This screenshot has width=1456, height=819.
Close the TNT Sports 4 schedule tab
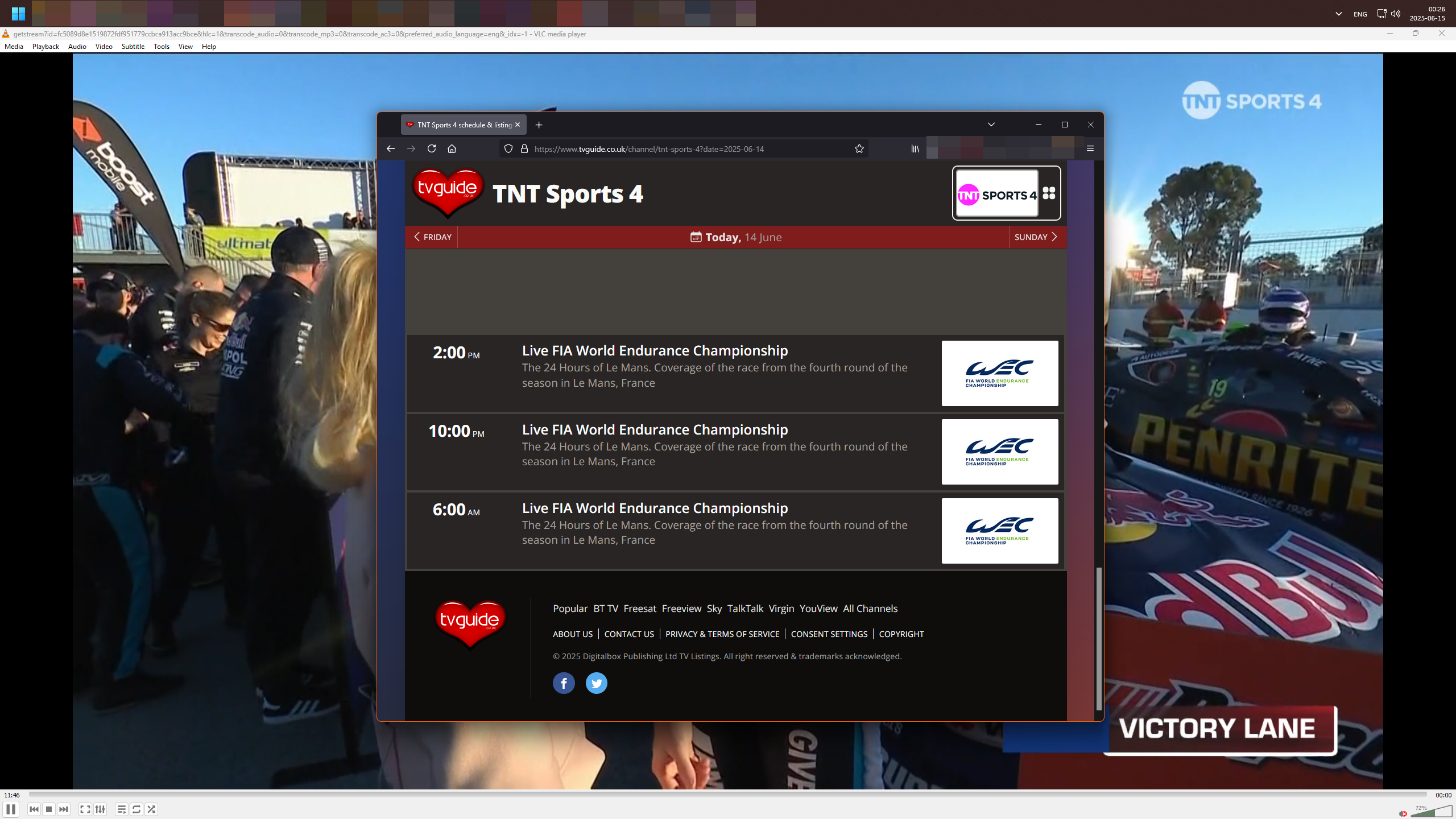click(518, 125)
